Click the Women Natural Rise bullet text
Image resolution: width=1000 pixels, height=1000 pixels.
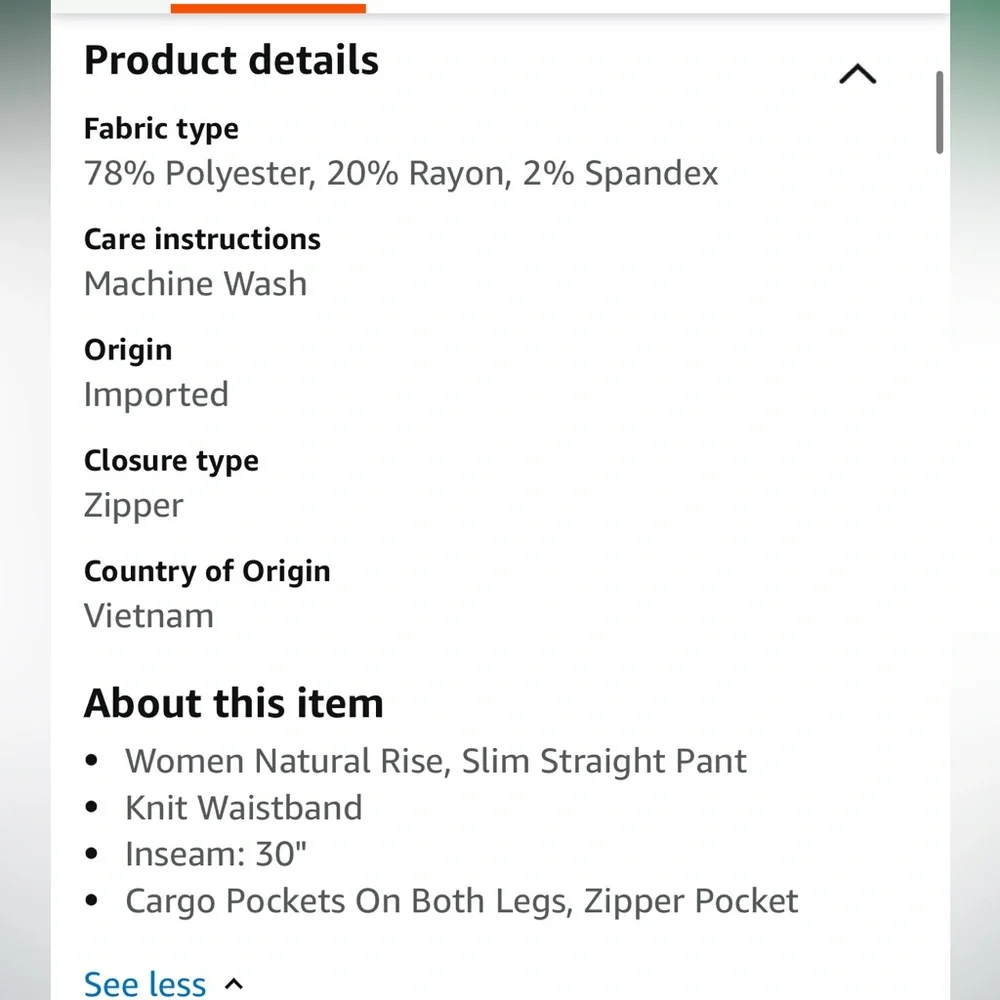pos(436,761)
